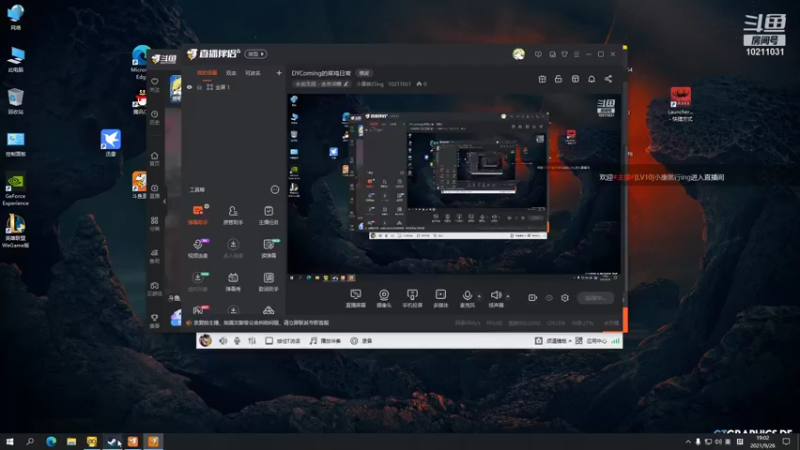This screenshot has height=450, width=800.
Task: Collapse the Douyu sidebar arrow
Action: (164, 201)
